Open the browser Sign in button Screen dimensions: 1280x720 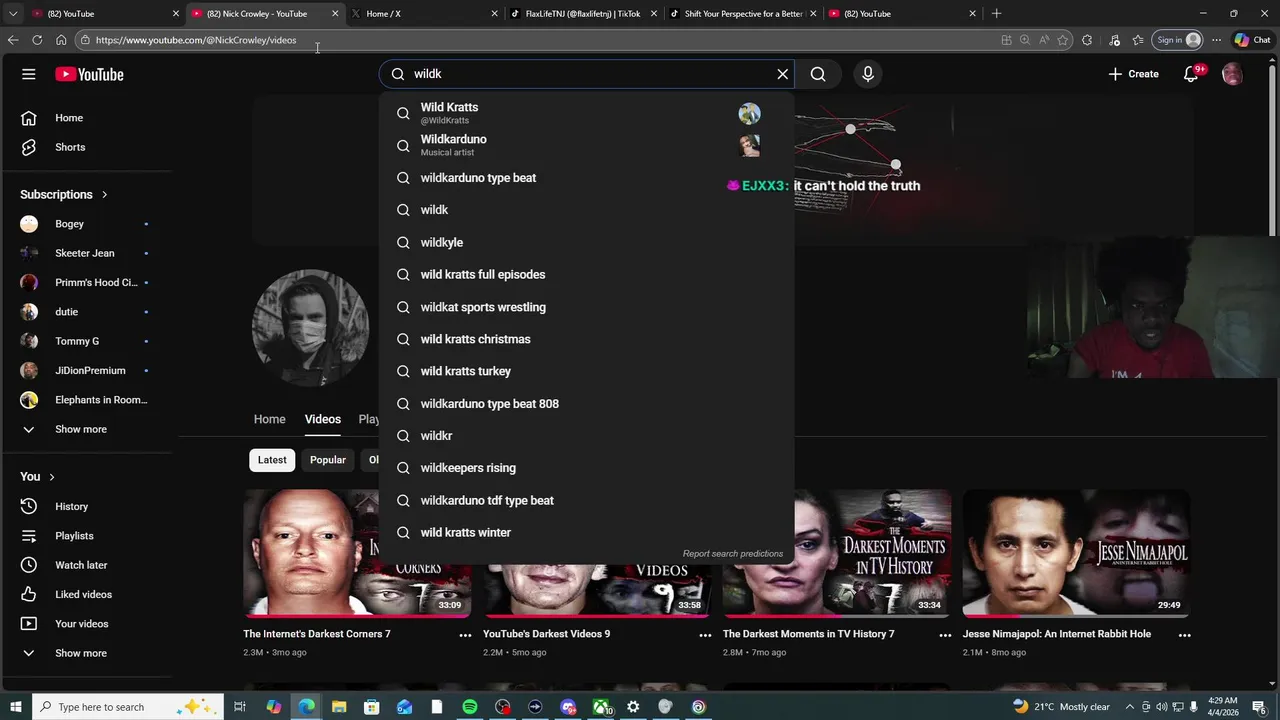coord(1177,40)
